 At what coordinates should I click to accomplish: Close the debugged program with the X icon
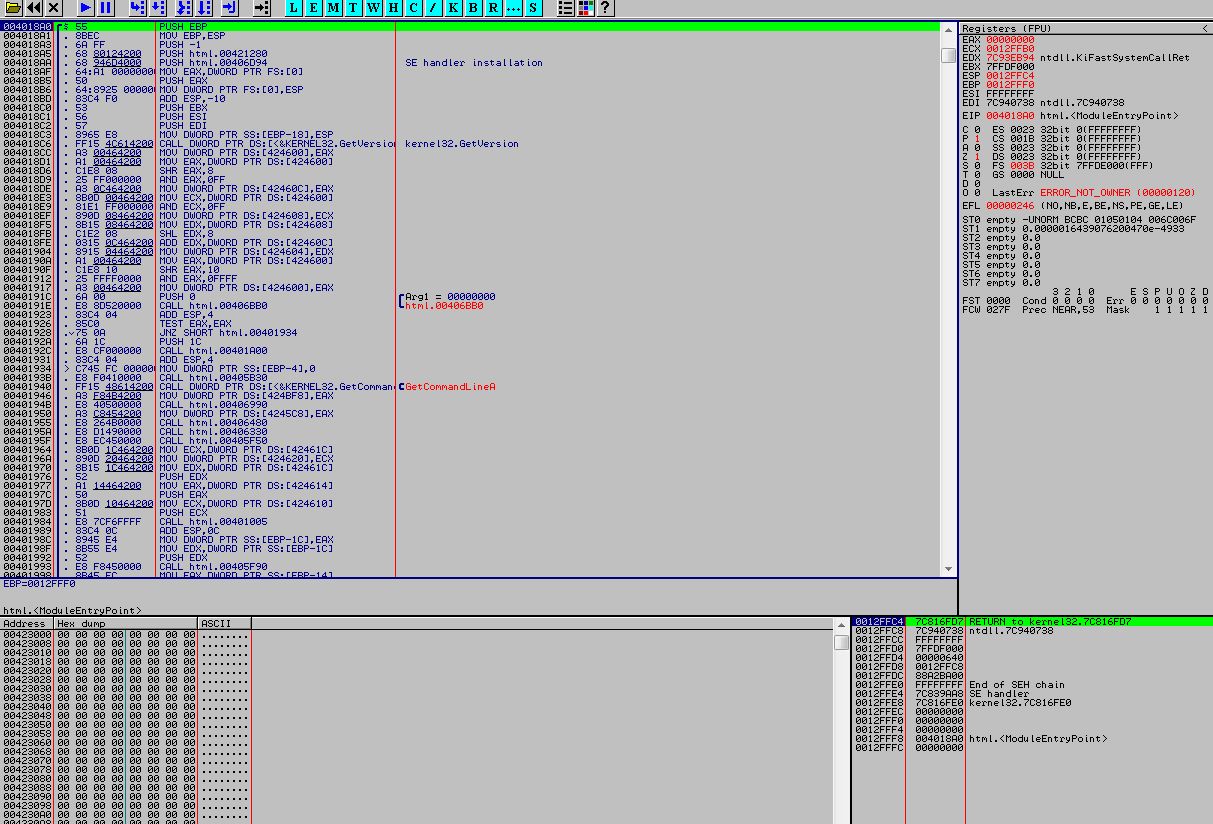54,8
